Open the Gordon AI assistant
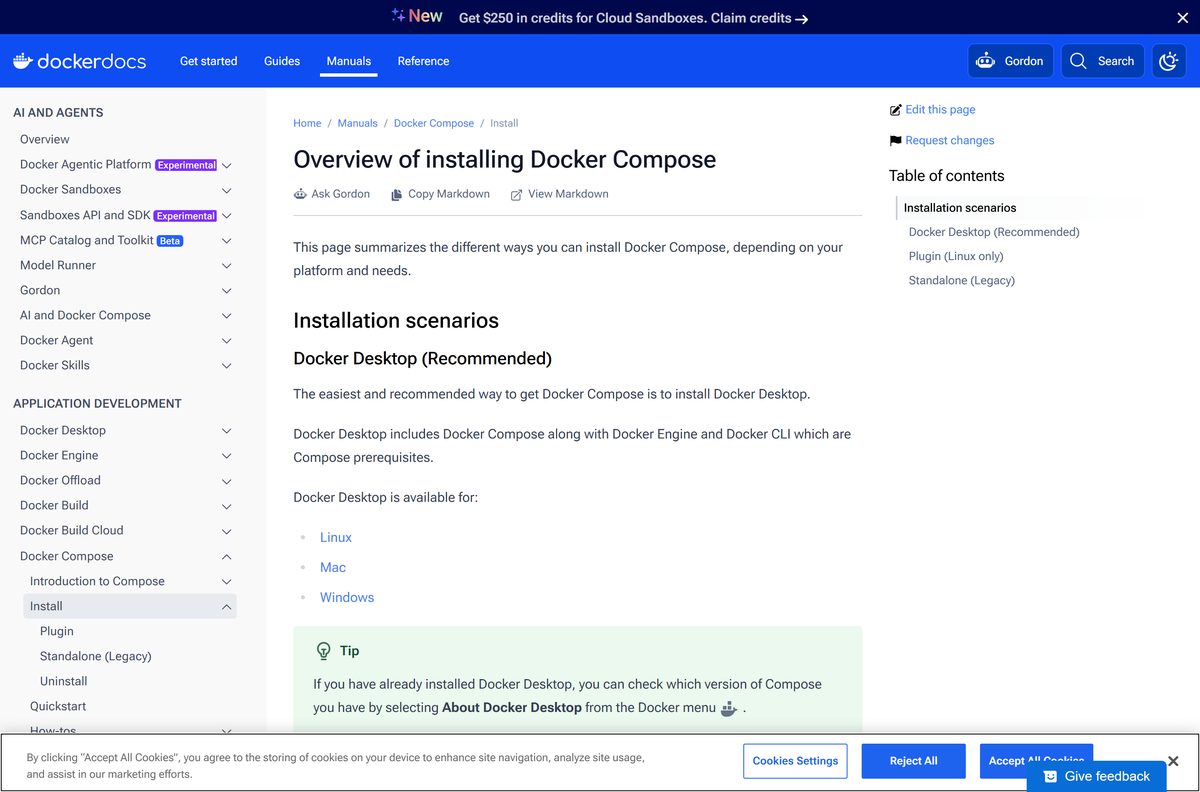Screen dimensions: 1200x792 (x=1010, y=61)
